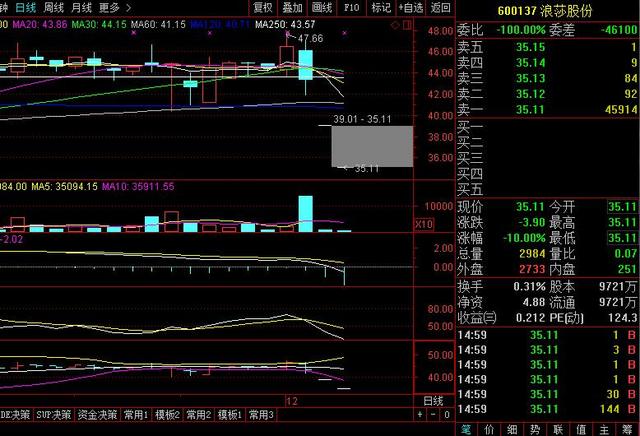Viewport: 640px width, 436px height.
Task: Click the tall cyan volume bar
Action: tap(306, 214)
